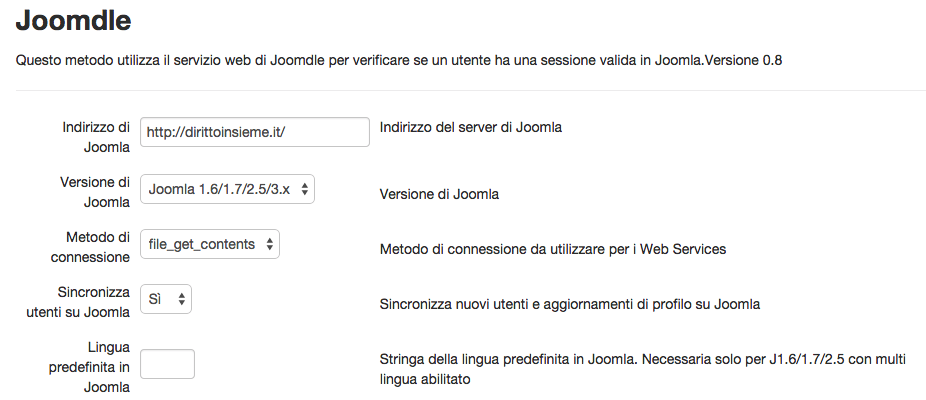Image resolution: width=926 pixels, height=400 pixels.
Task: Click the Versione di Joomla field label
Action: tap(95, 192)
